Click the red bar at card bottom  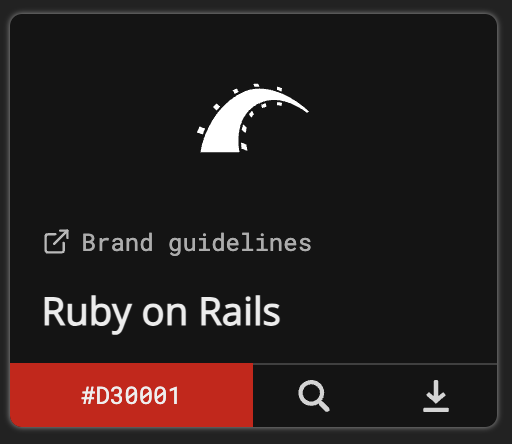coord(131,395)
